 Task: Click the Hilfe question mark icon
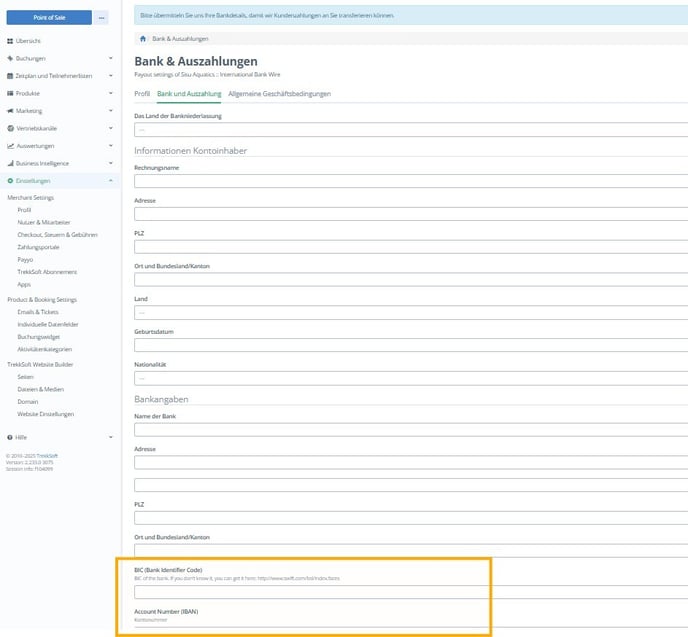10,437
